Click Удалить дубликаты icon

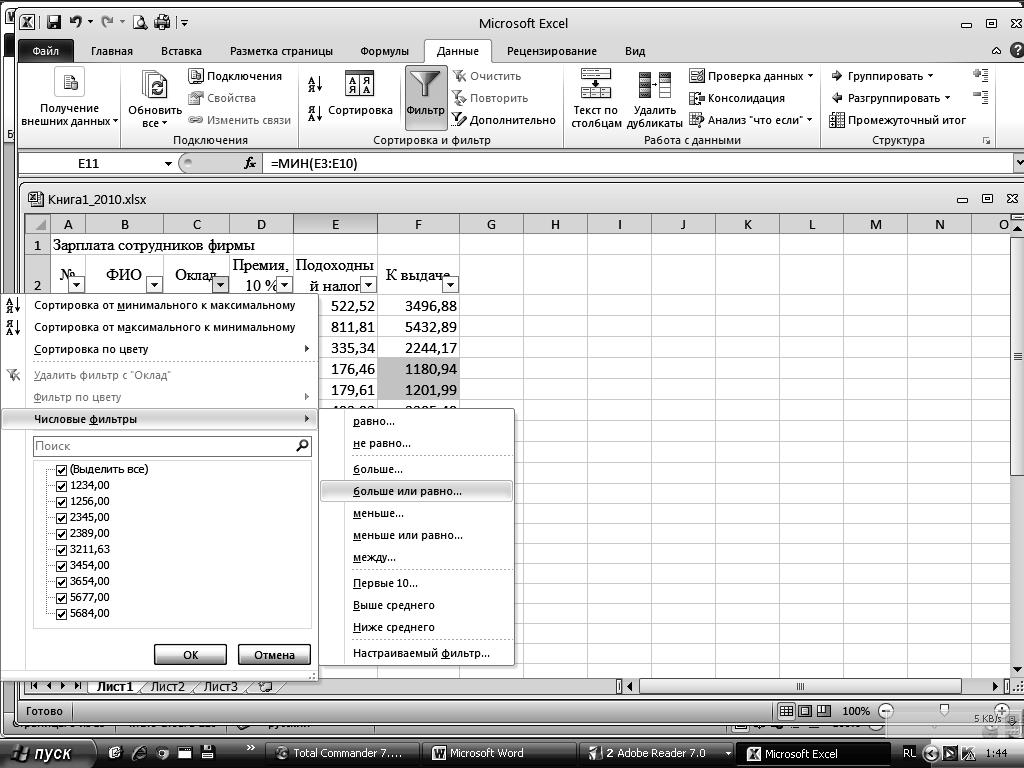tap(654, 85)
